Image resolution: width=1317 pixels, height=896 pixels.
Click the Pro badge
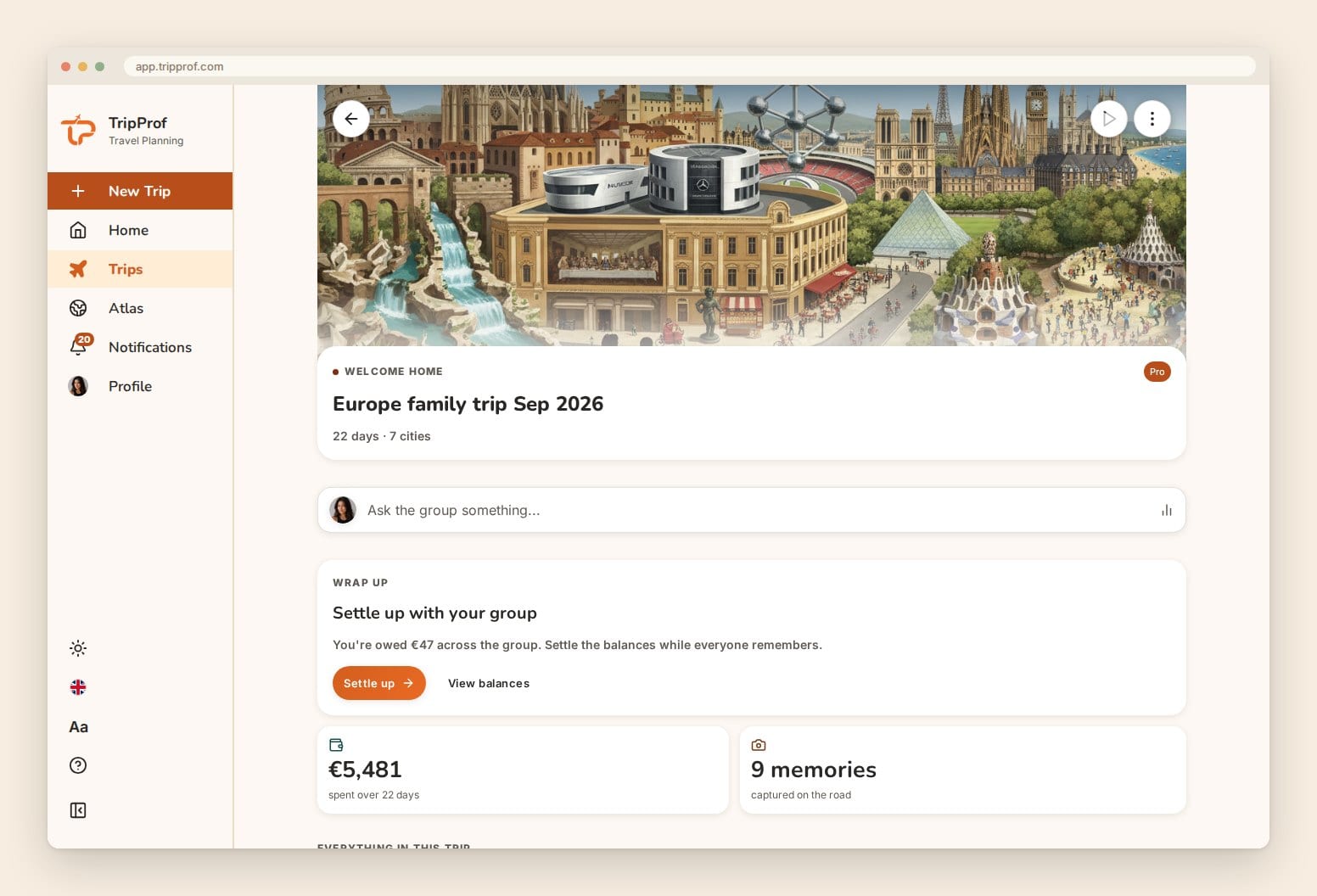(1157, 372)
